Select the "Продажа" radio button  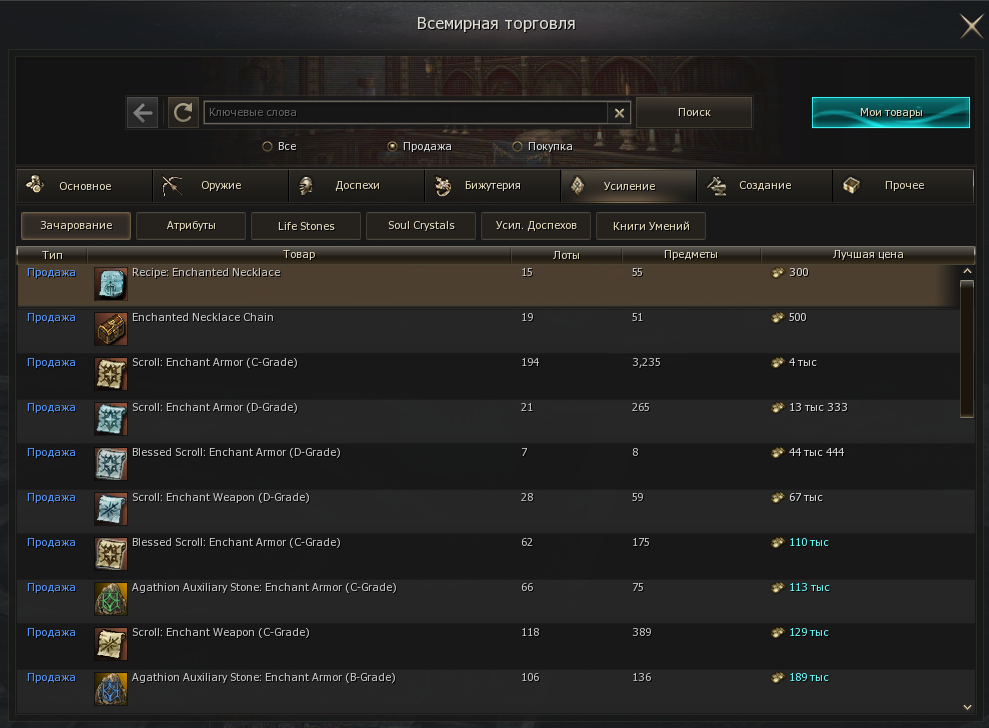click(392, 147)
